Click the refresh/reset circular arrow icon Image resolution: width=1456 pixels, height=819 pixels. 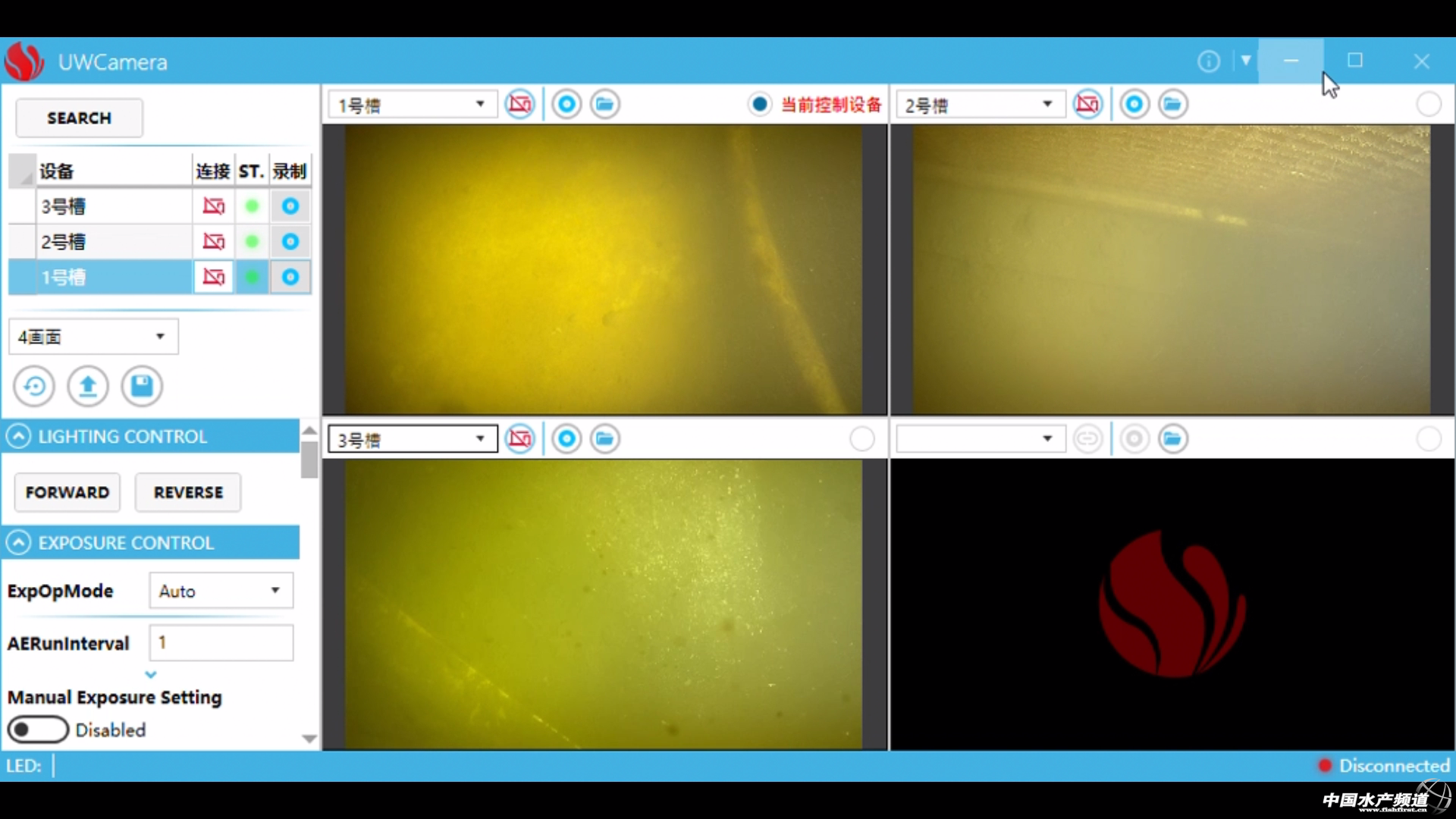34,387
